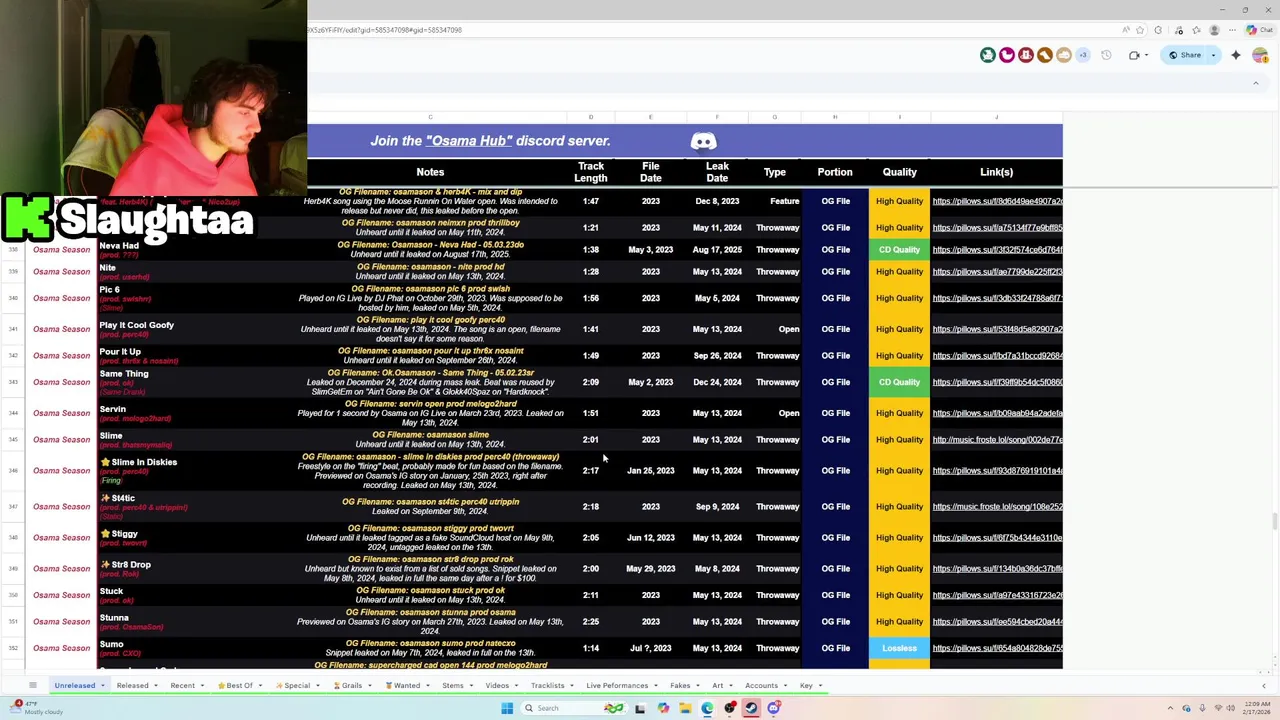The width and height of the screenshot is (1280, 720).
Task: Click the brown collaborator avatar
Action: (x=1045, y=55)
